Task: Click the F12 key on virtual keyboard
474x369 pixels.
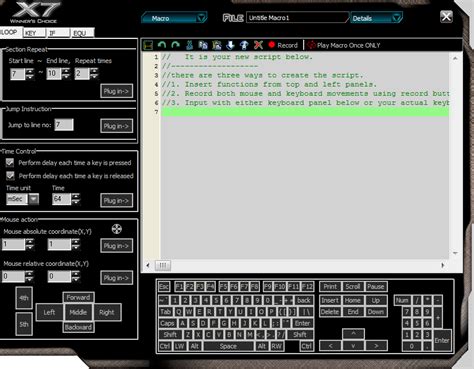Action: coord(308,287)
